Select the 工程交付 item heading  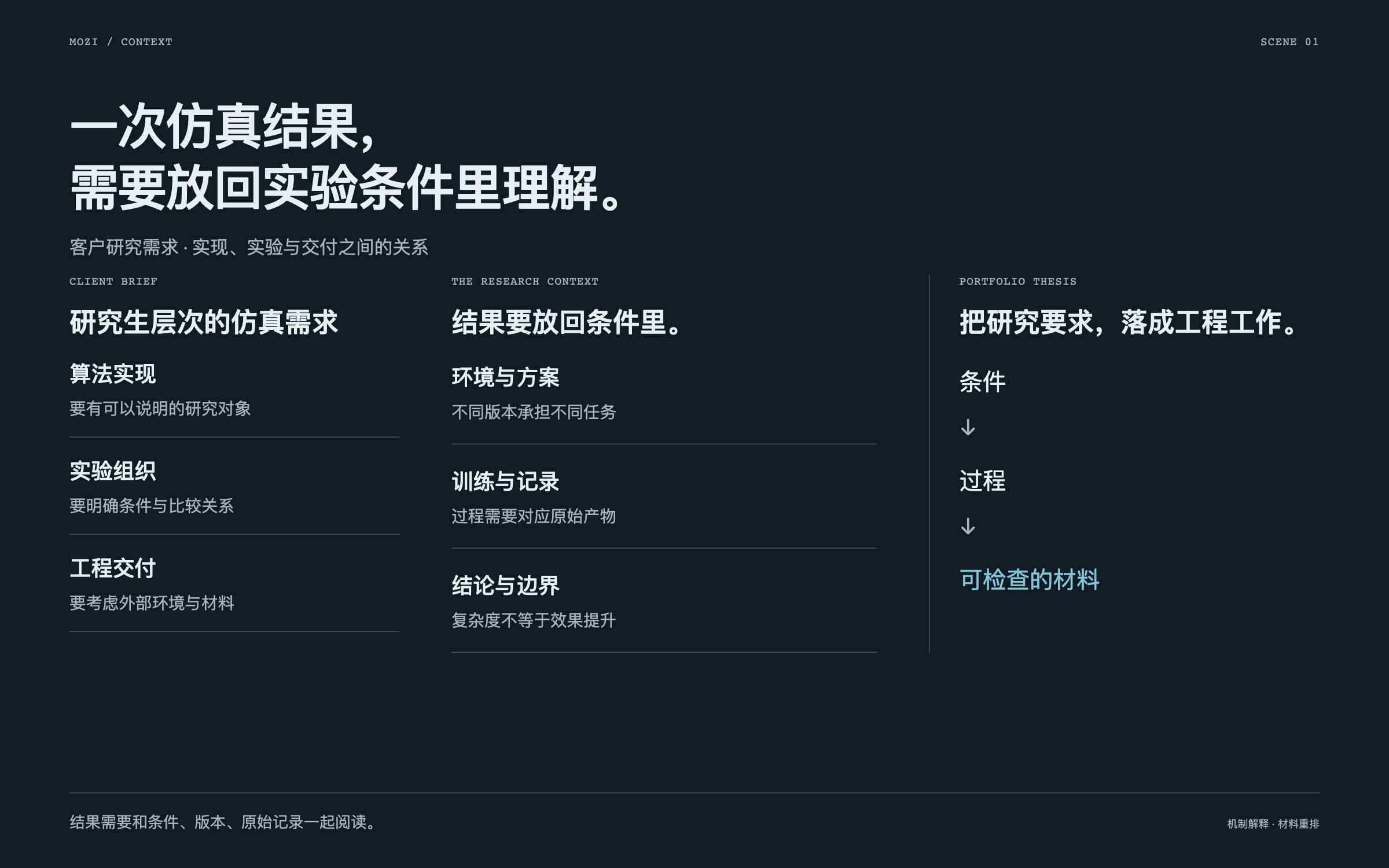[113, 568]
